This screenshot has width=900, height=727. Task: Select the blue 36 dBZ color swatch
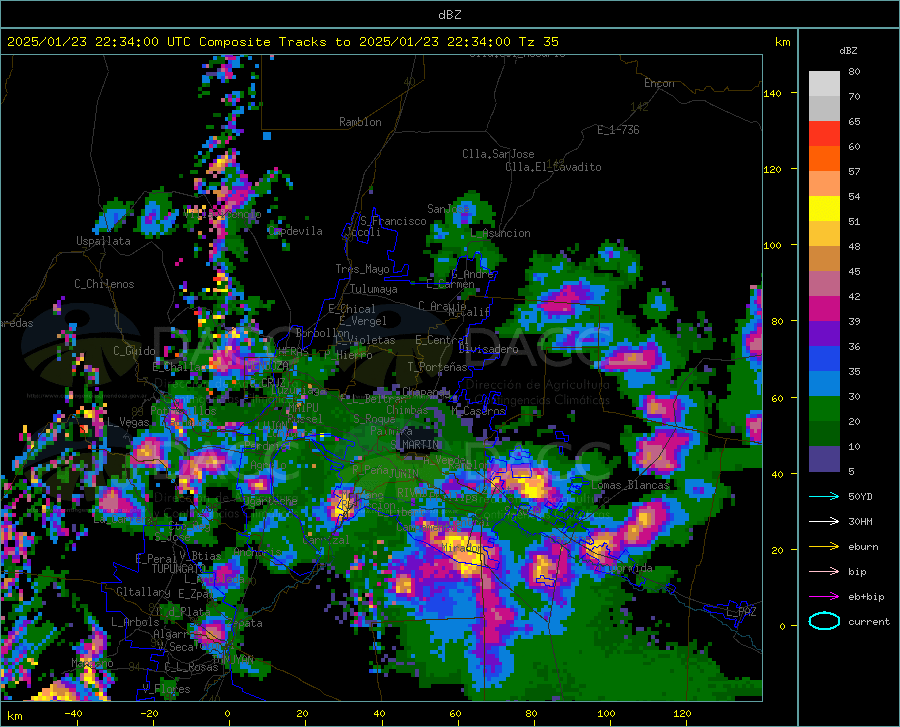[824, 359]
